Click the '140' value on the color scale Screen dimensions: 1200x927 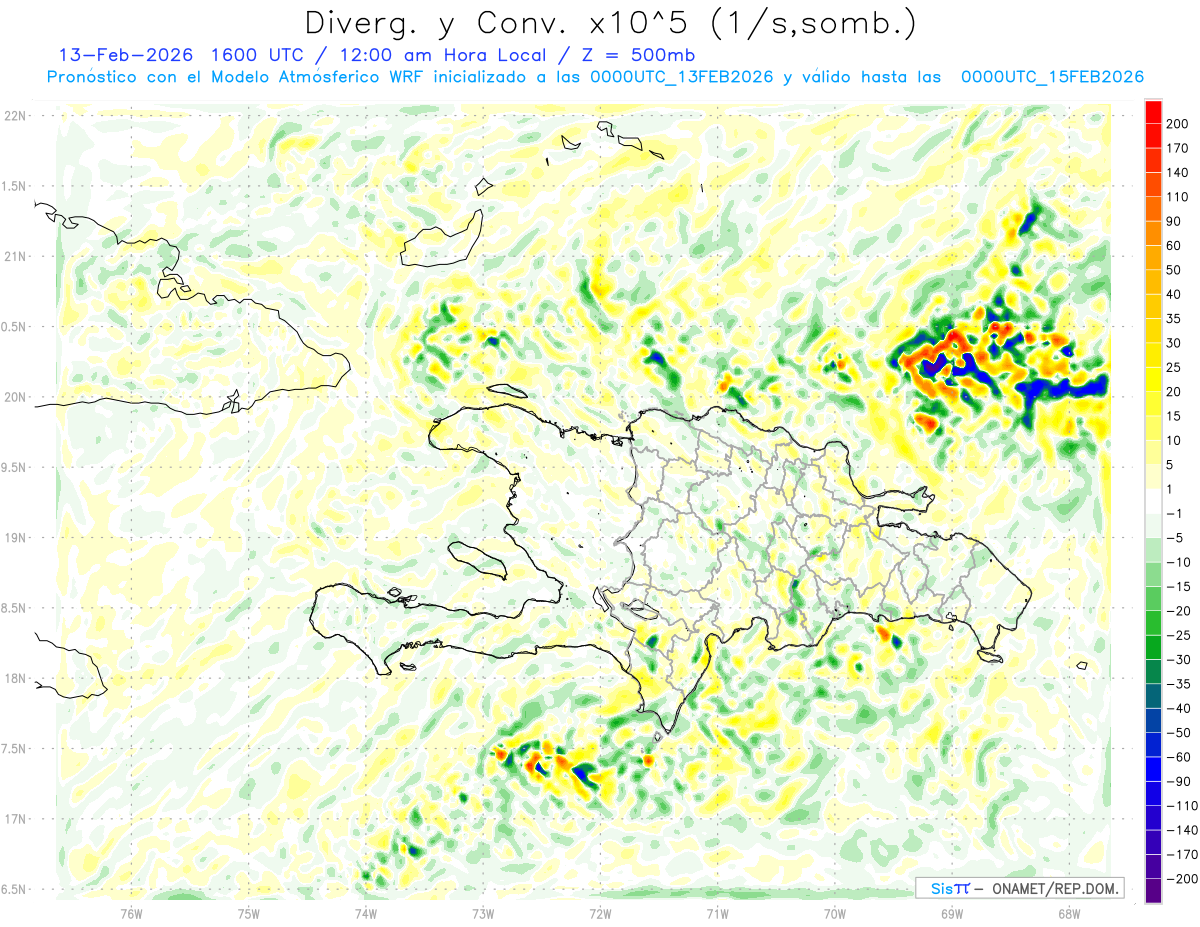(x=1178, y=172)
